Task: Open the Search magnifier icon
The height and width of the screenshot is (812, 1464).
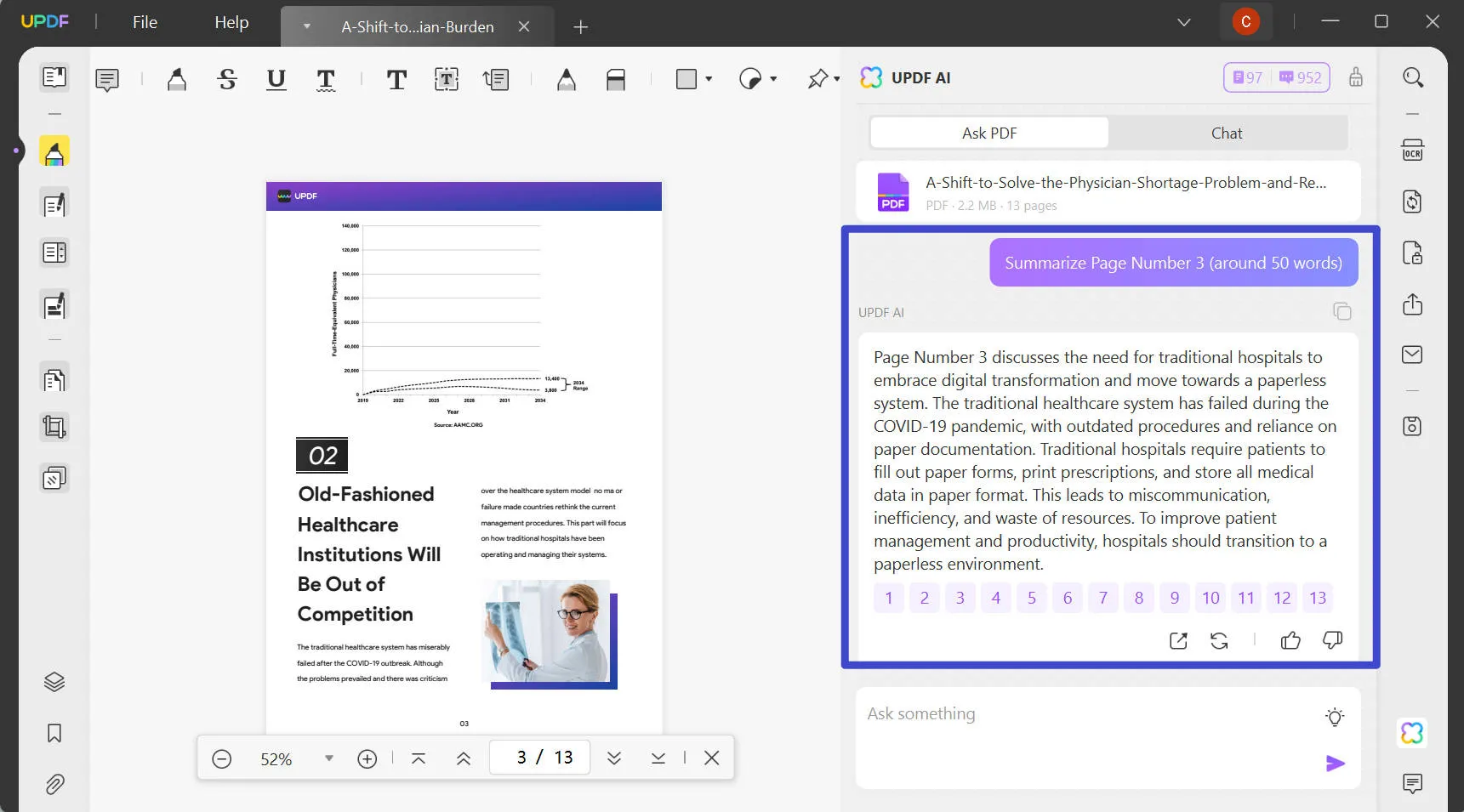Action: 1413,77
